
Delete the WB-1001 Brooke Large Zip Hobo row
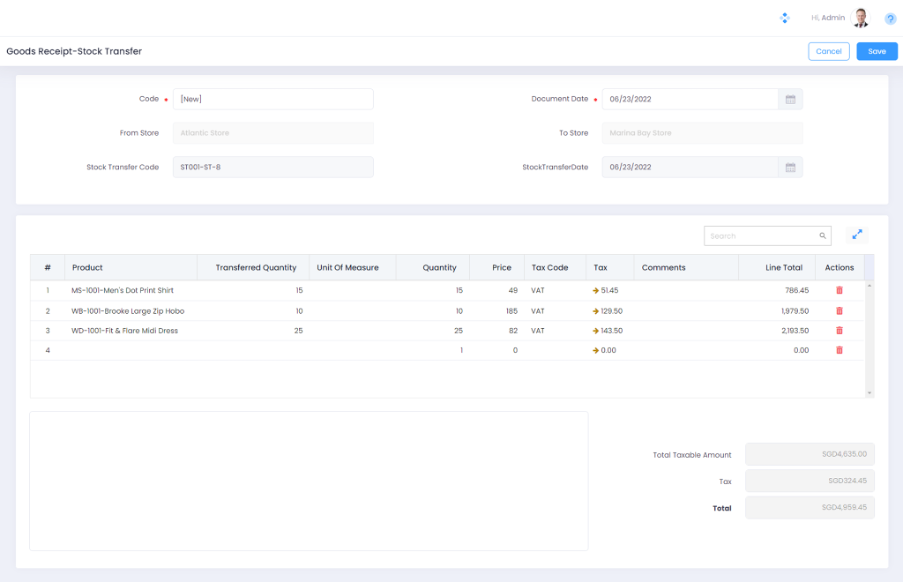[839, 311]
